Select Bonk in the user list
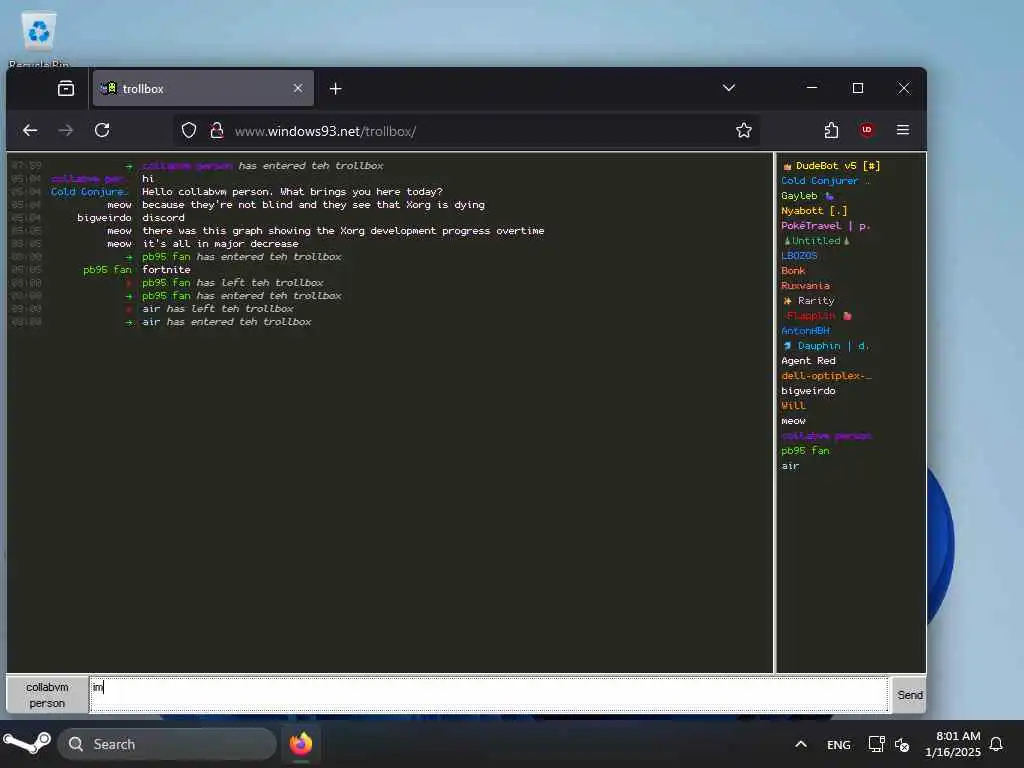 click(x=793, y=271)
